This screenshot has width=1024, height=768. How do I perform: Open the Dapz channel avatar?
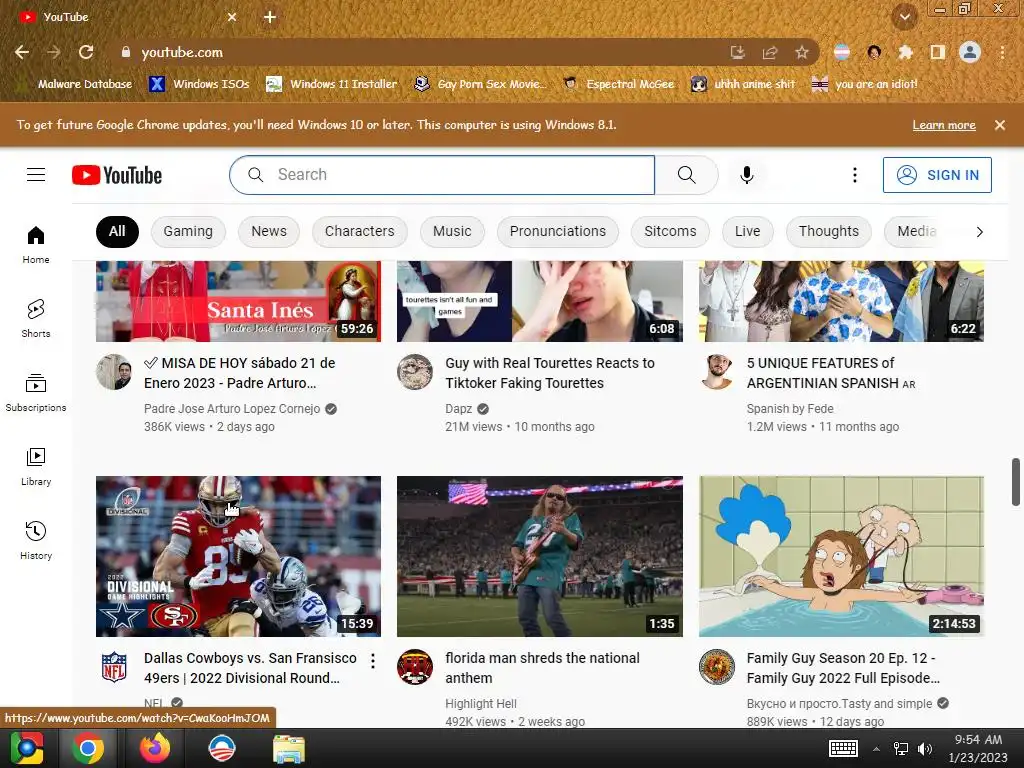point(415,372)
